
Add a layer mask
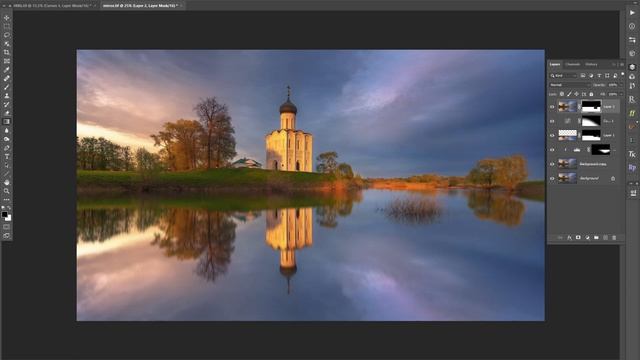(578, 238)
